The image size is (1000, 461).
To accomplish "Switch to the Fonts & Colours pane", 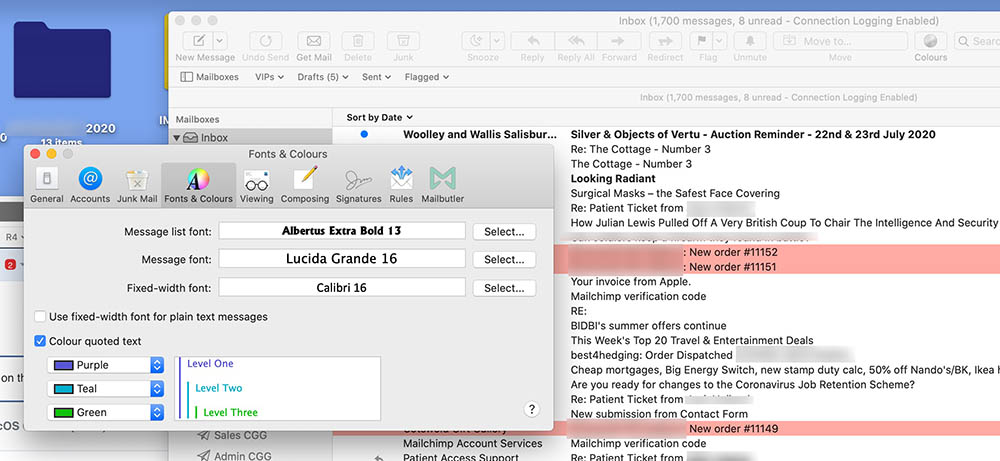I will tap(198, 185).
